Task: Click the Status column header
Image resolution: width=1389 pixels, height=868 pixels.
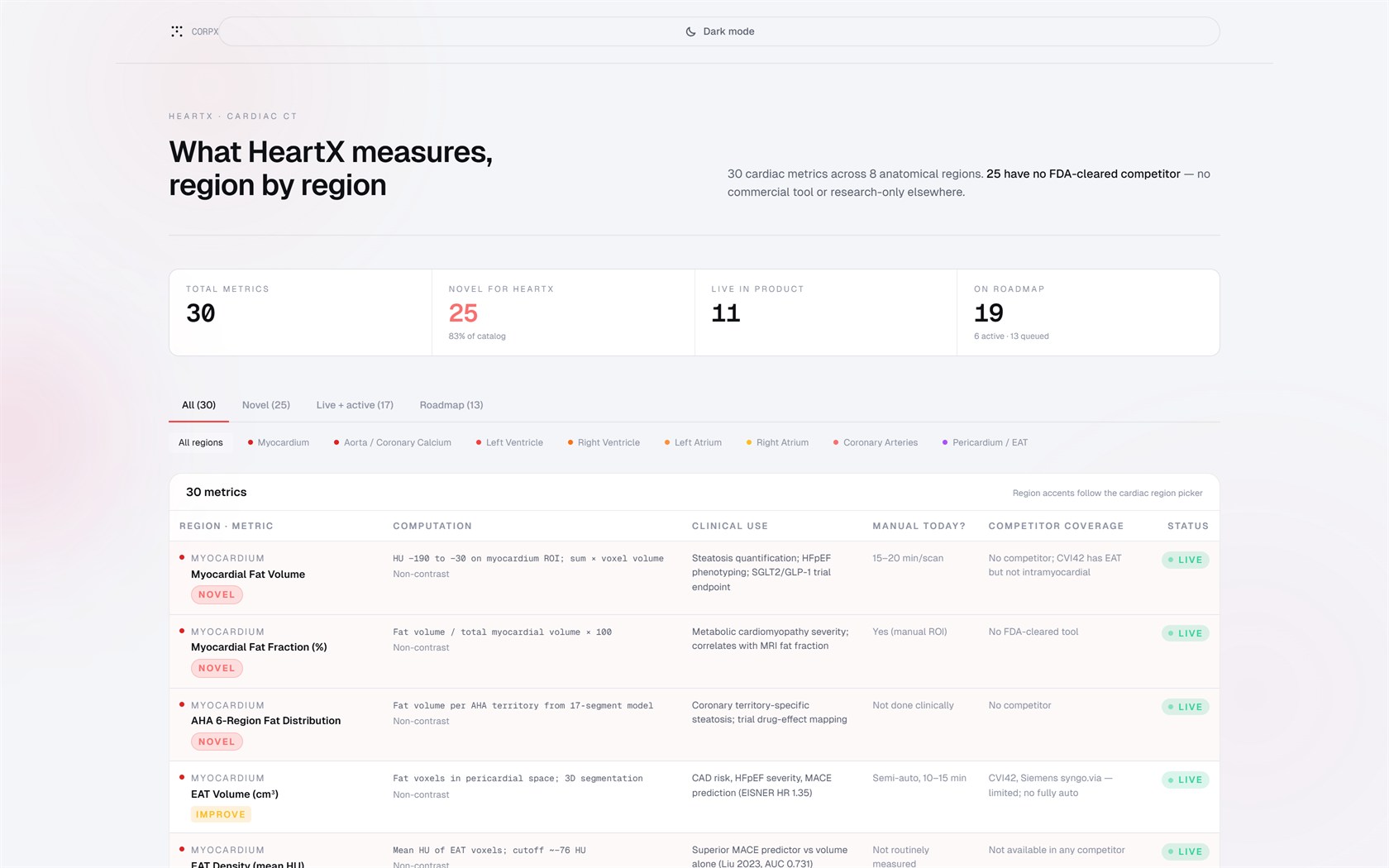Action: pos(1188,526)
